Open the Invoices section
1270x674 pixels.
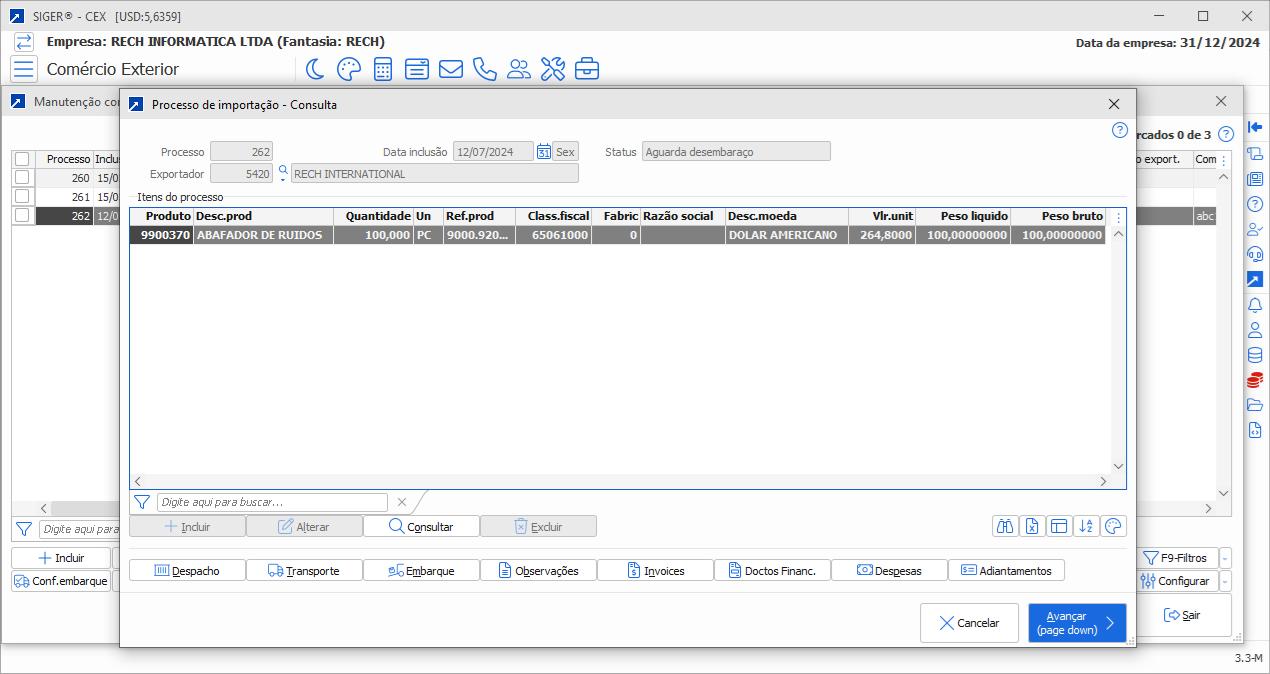coord(655,571)
